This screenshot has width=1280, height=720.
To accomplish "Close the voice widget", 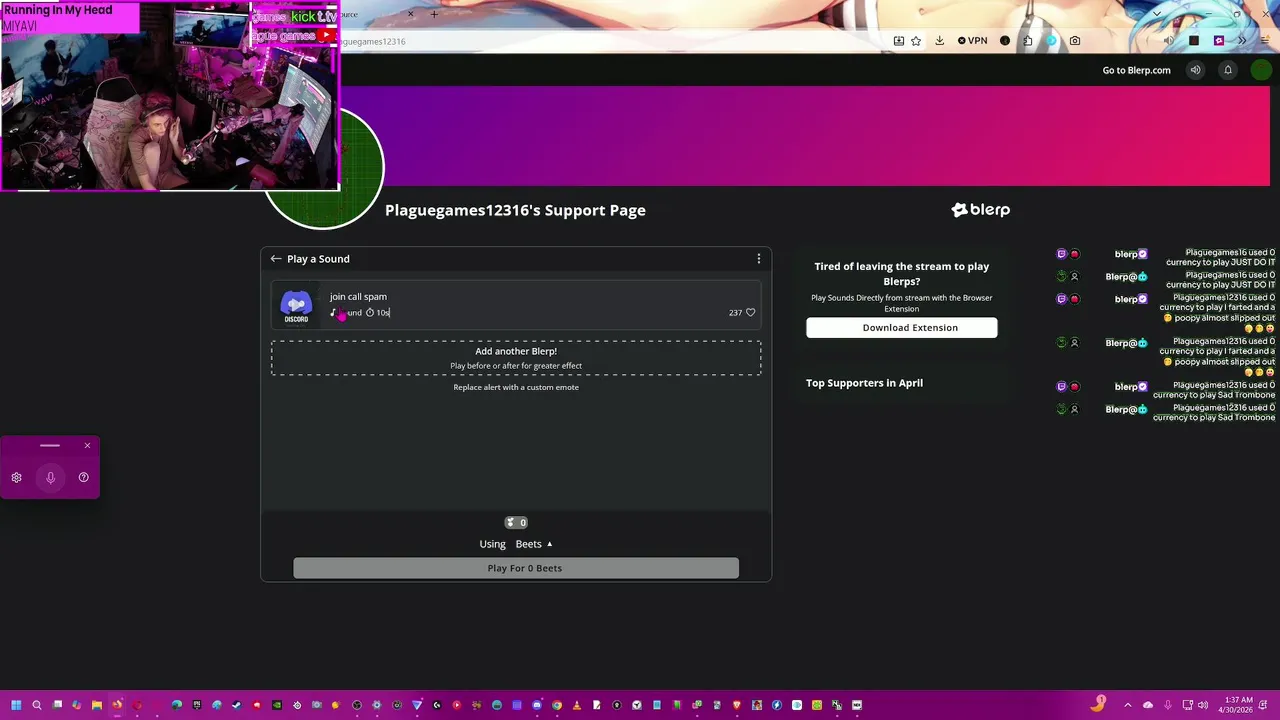I will [87, 445].
